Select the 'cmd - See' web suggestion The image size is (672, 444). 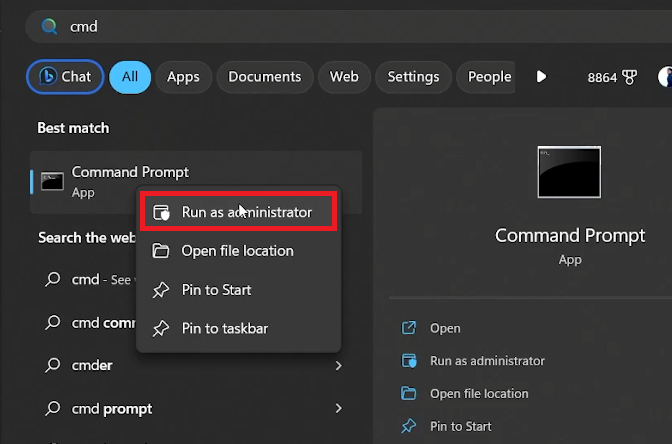point(90,279)
